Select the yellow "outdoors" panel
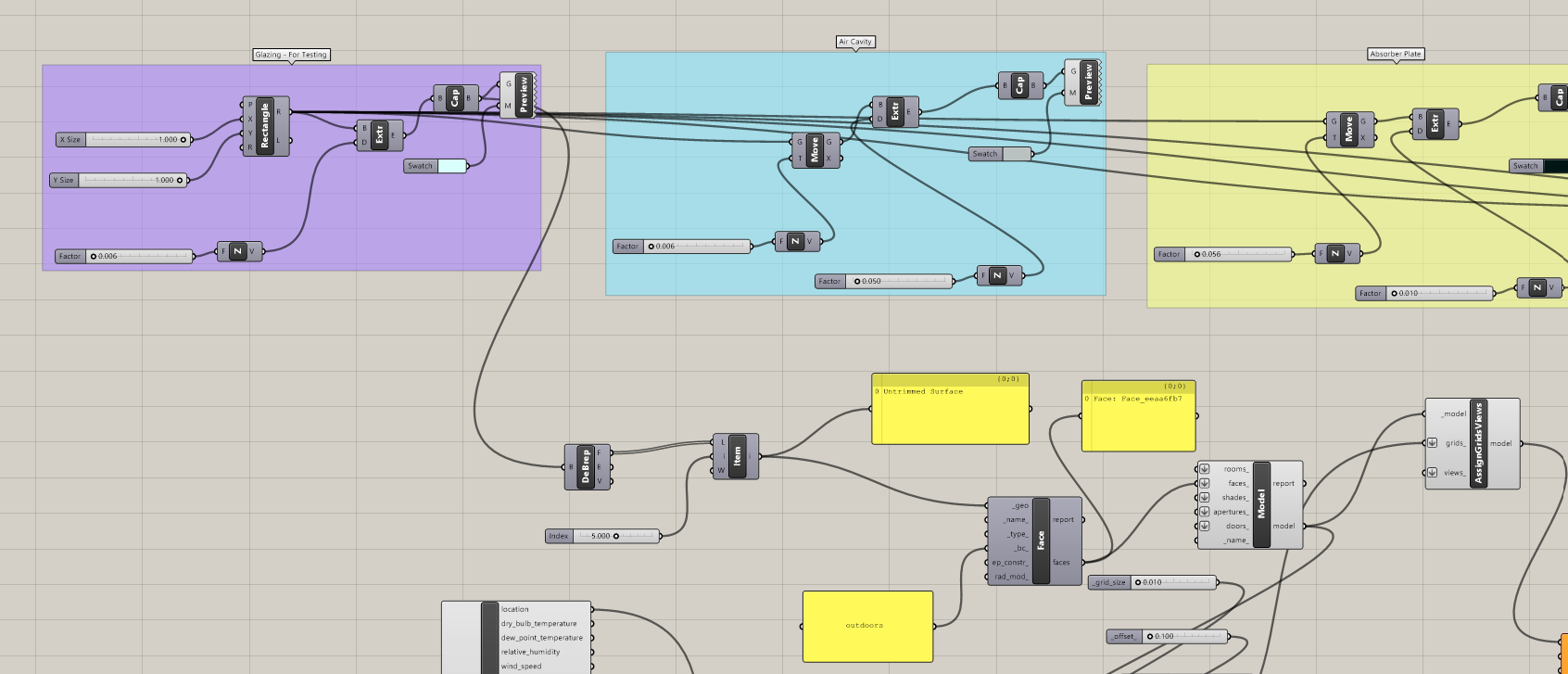The image size is (1568, 674). [x=866, y=626]
